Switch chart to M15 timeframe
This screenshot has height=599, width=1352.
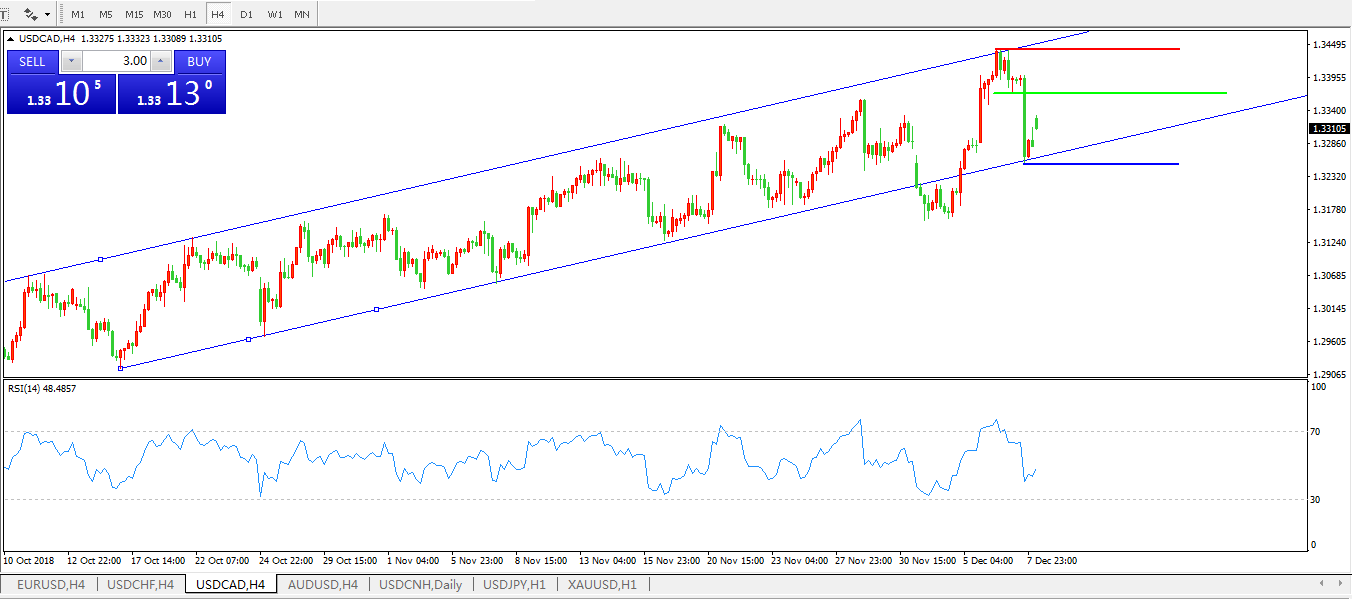point(134,15)
